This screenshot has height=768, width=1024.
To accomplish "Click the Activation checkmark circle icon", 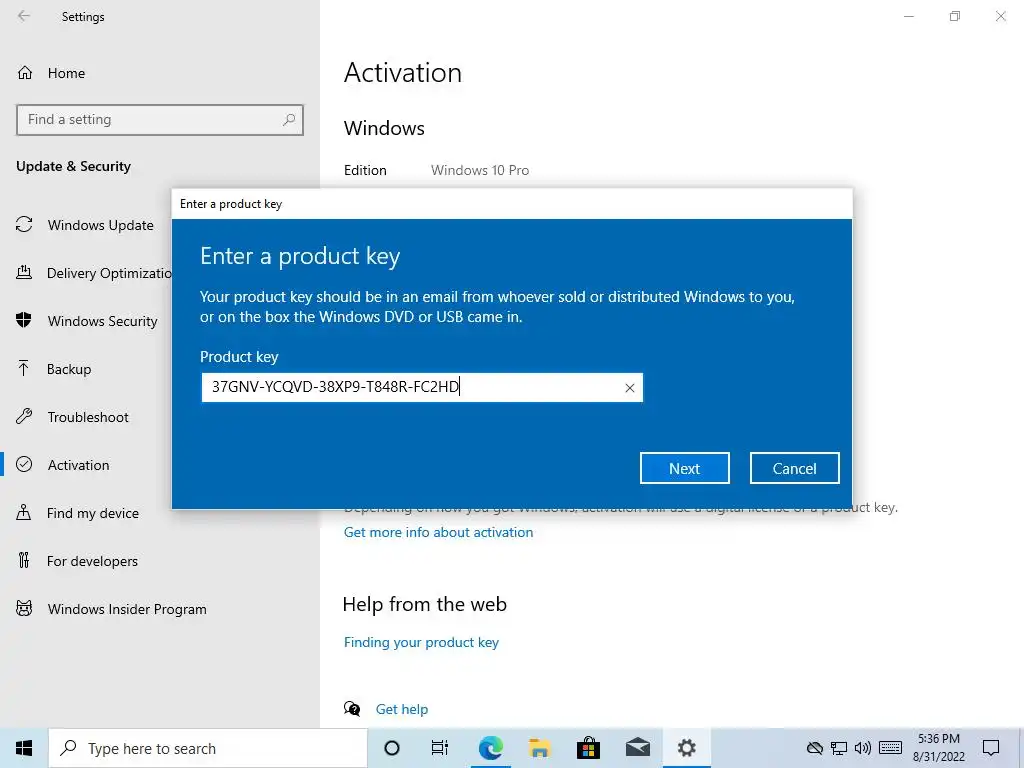I will tap(24, 464).
